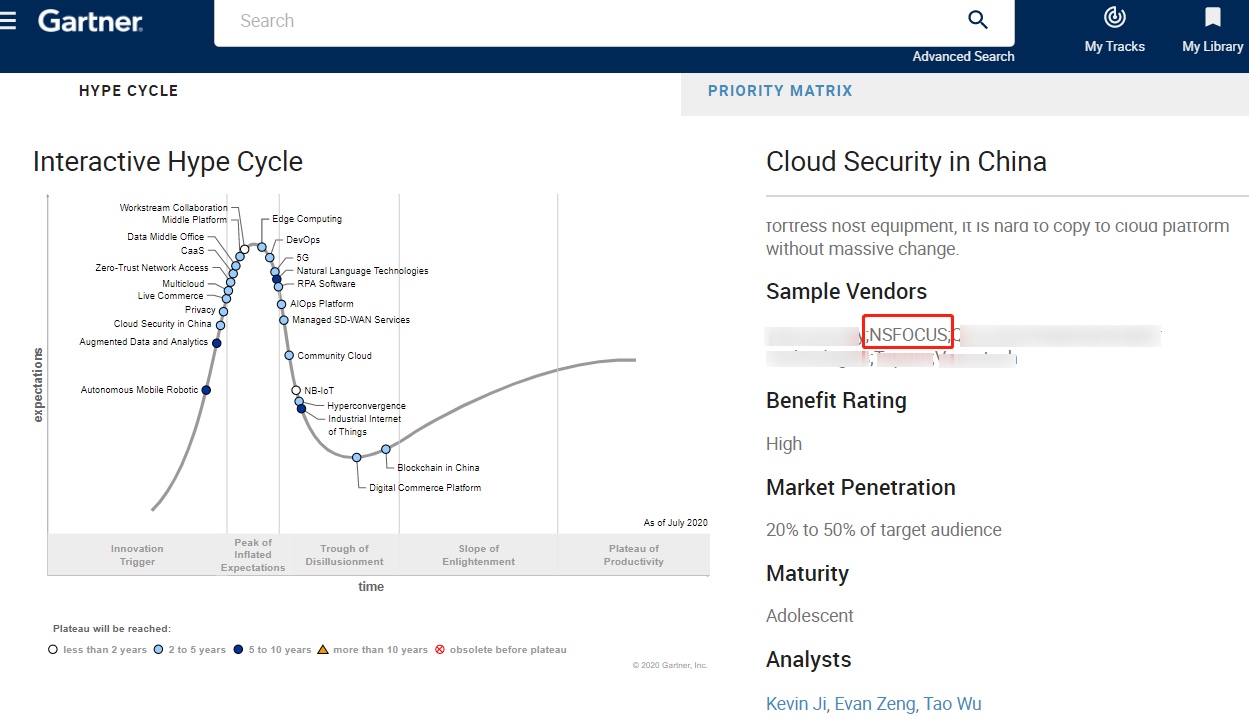Click into the Search input field
Viewport: 1249px width, 725px height.
(x=580, y=21)
